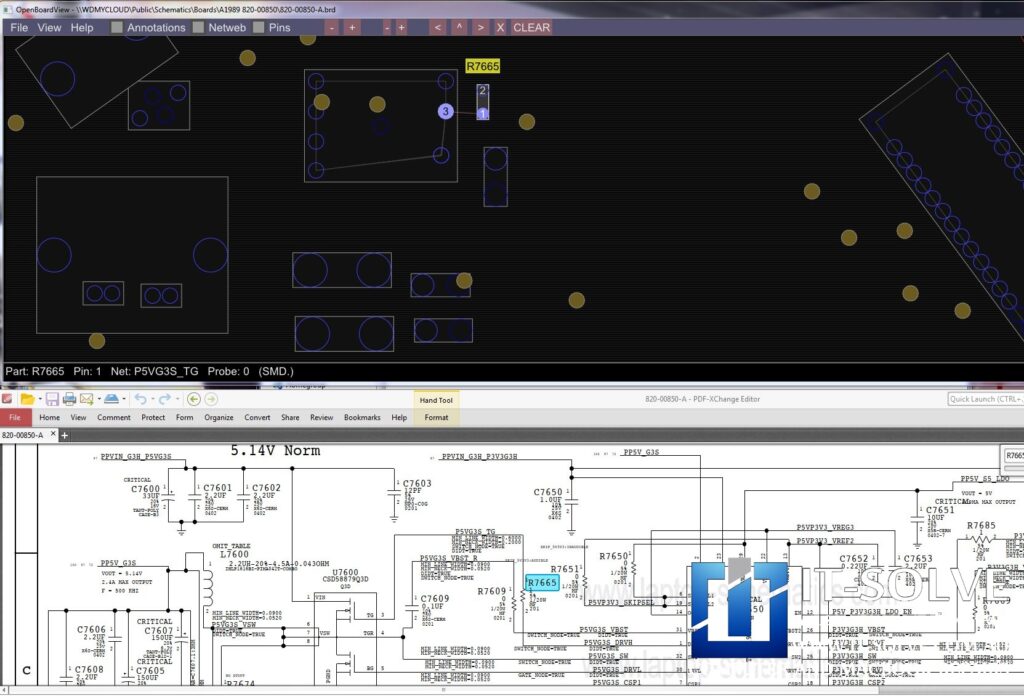Open the Protect ribbon tab
The width and height of the screenshot is (1024, 696).
(153, 417)
